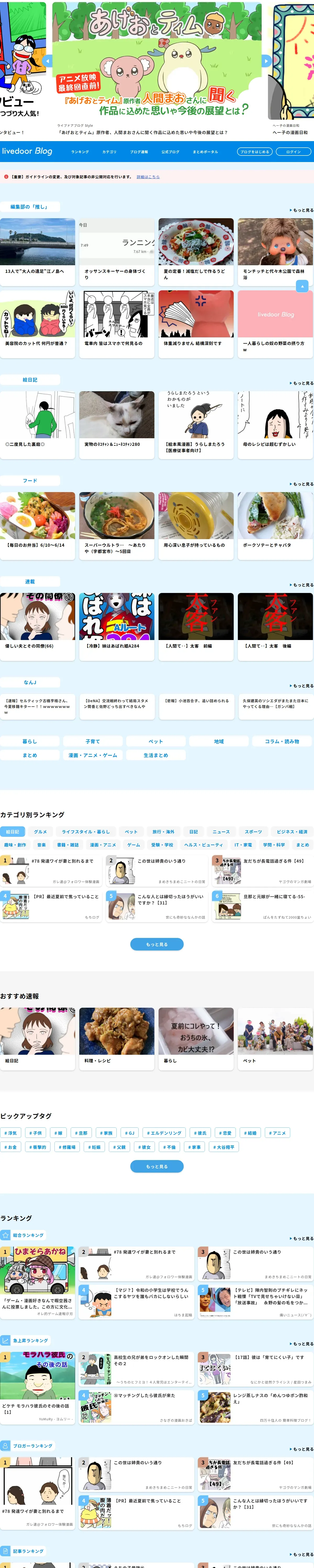Click the carousel previous arrow button
The height and width of the screenshot is (1568, 314).
48,61
